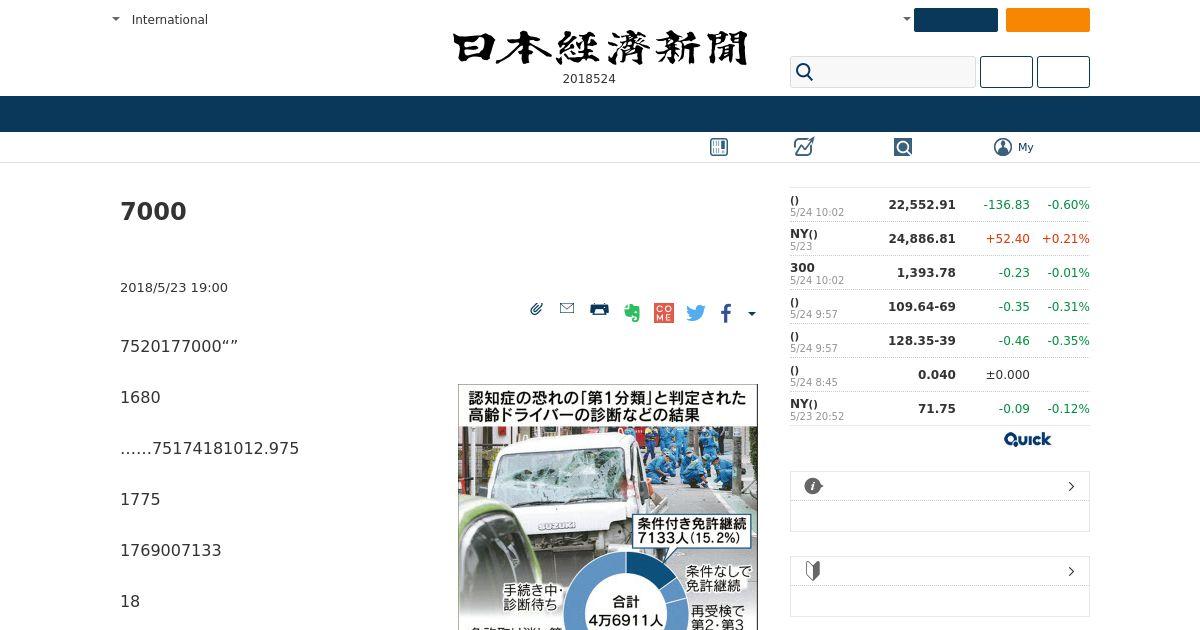The width and height of the screenshot is (1200, 630).
Task: Open the driver diagnosis infographic image
Action: click(x=608, y=507)
